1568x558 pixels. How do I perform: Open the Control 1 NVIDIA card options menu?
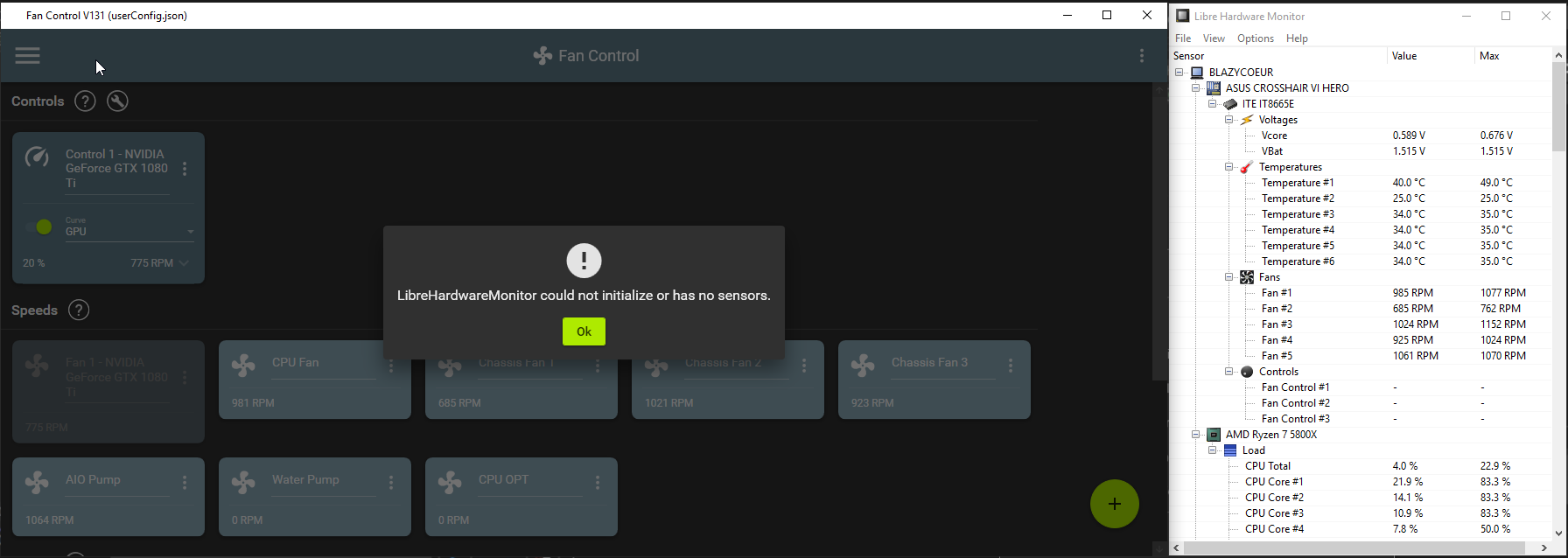(x=185, y=169)
